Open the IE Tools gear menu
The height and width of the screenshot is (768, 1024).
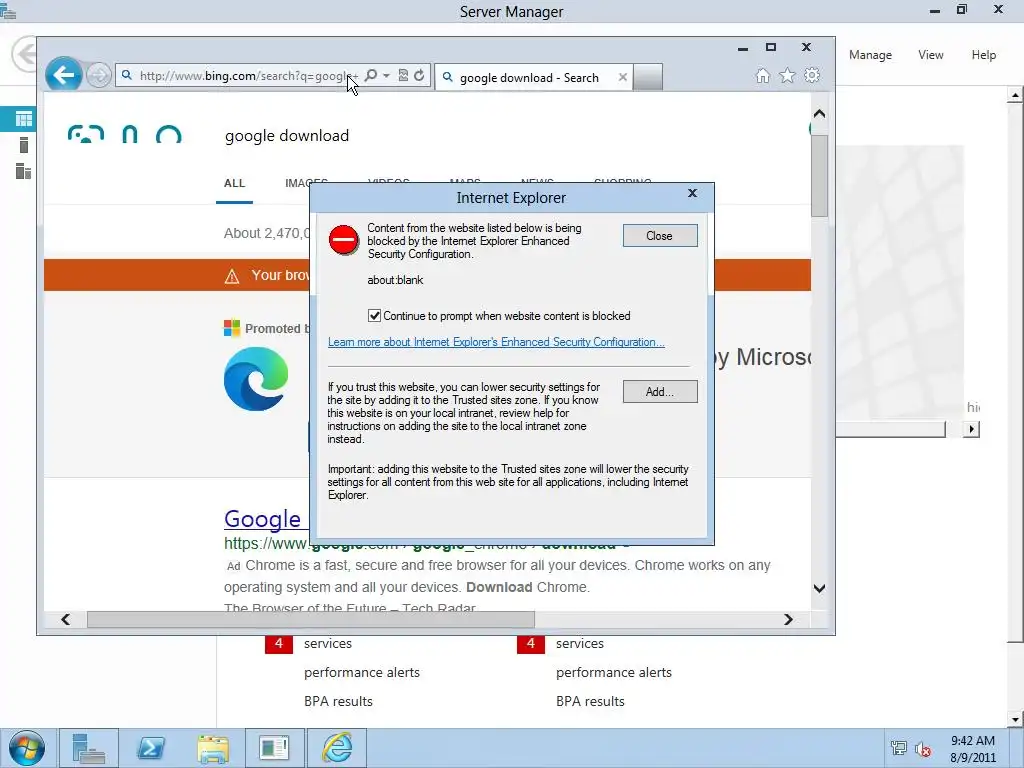[812, 76]
